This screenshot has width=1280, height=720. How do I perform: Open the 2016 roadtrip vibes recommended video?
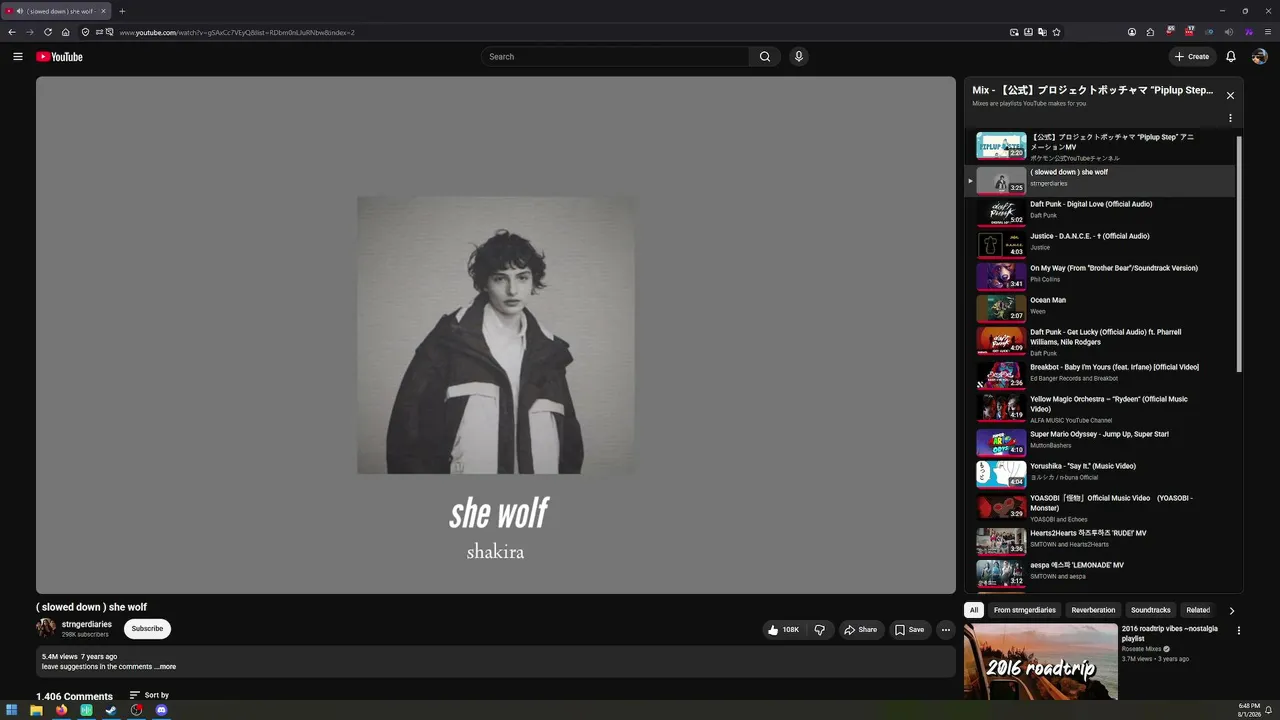(1041, 661)
